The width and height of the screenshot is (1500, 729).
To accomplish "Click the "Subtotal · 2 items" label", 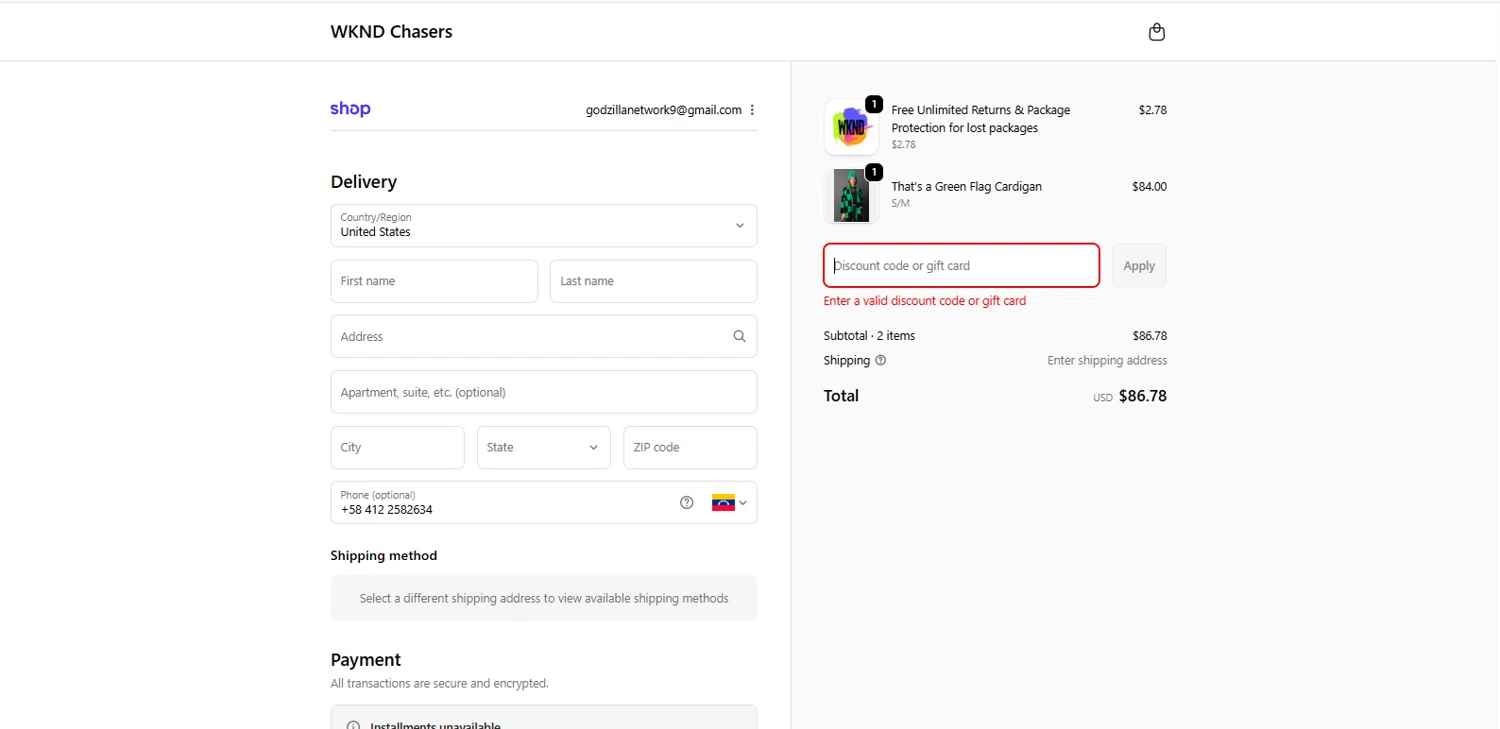I will [x=869, y=336].
